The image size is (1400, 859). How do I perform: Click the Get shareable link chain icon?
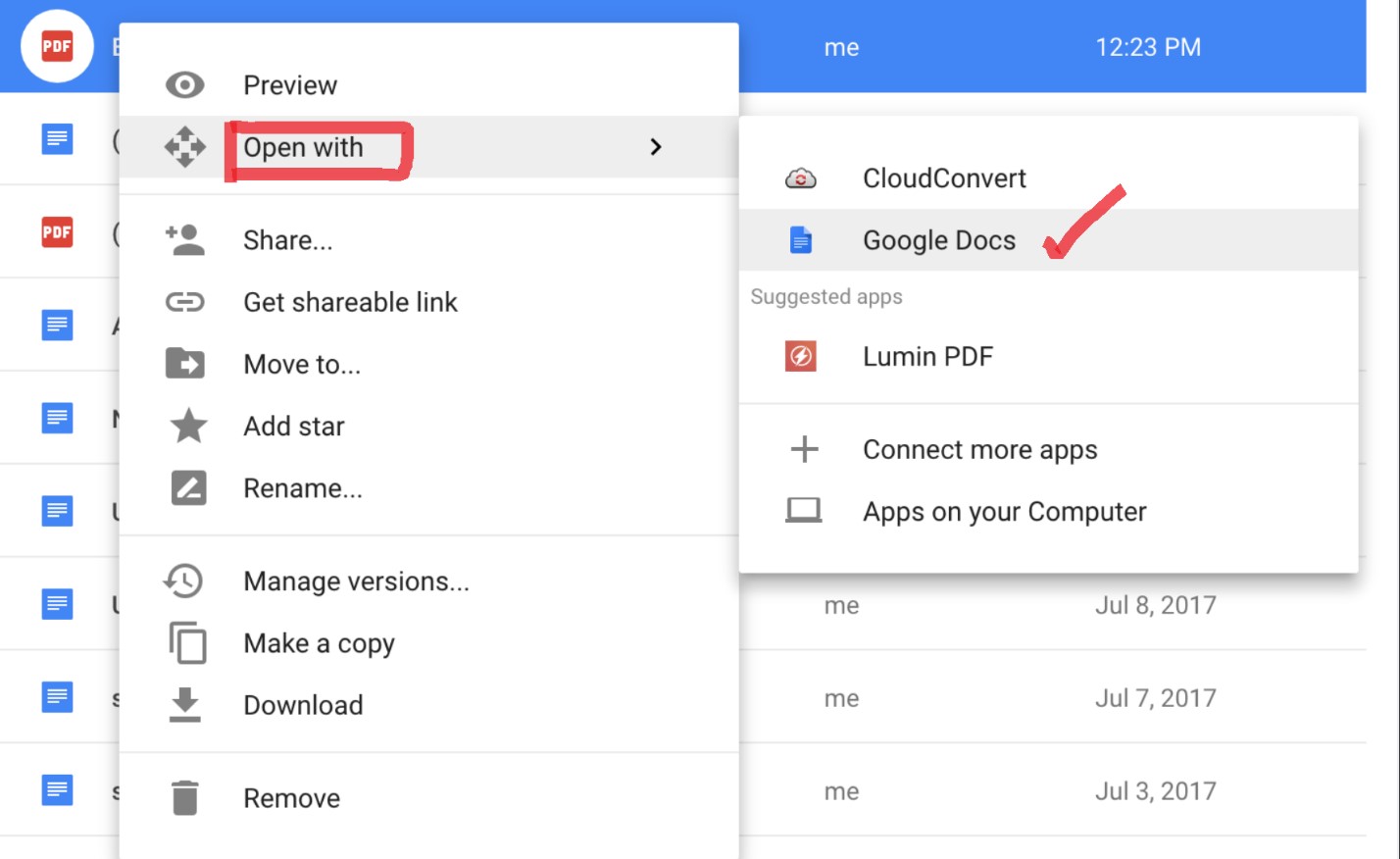click(x=186, y=302)
